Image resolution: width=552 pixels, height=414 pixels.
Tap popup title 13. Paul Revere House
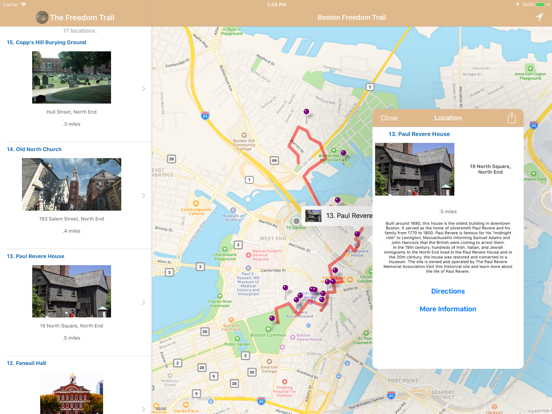419,134
